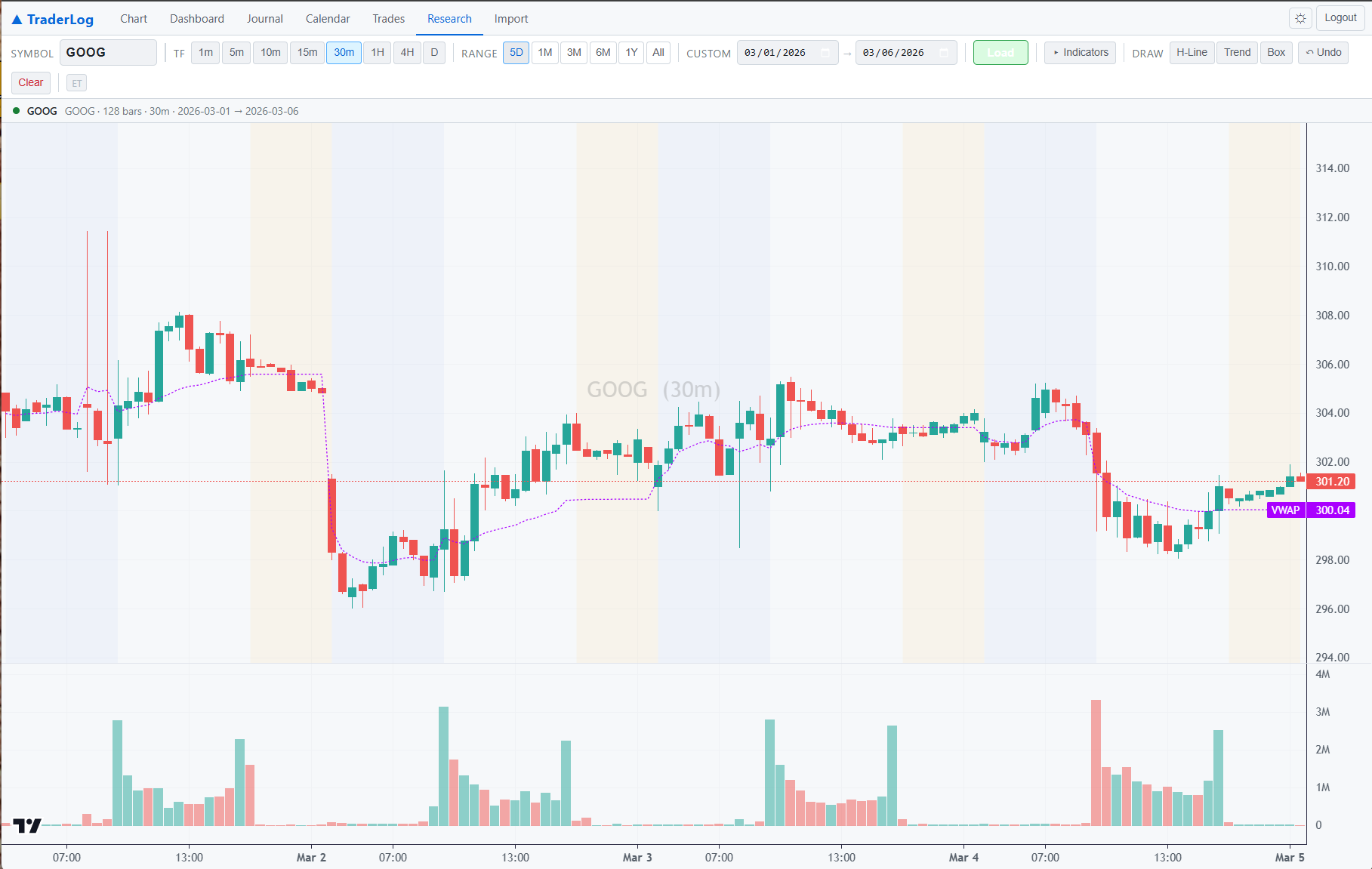Open the settings gear icon

1300,18
